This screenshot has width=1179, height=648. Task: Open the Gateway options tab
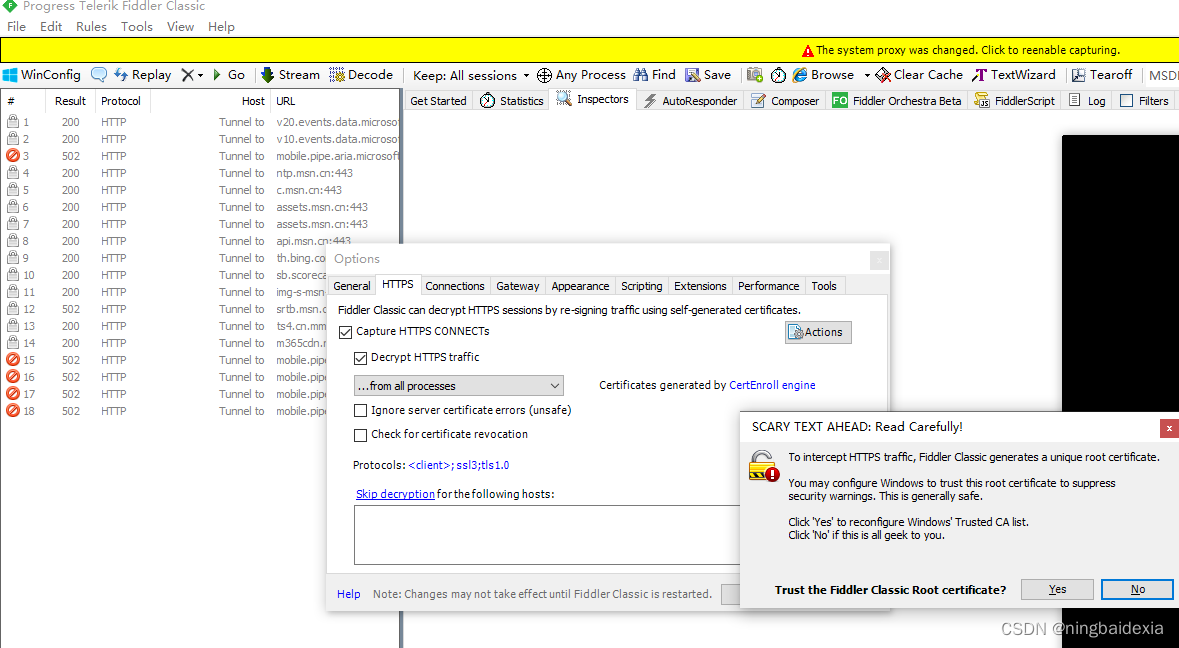tap(517, 286)
